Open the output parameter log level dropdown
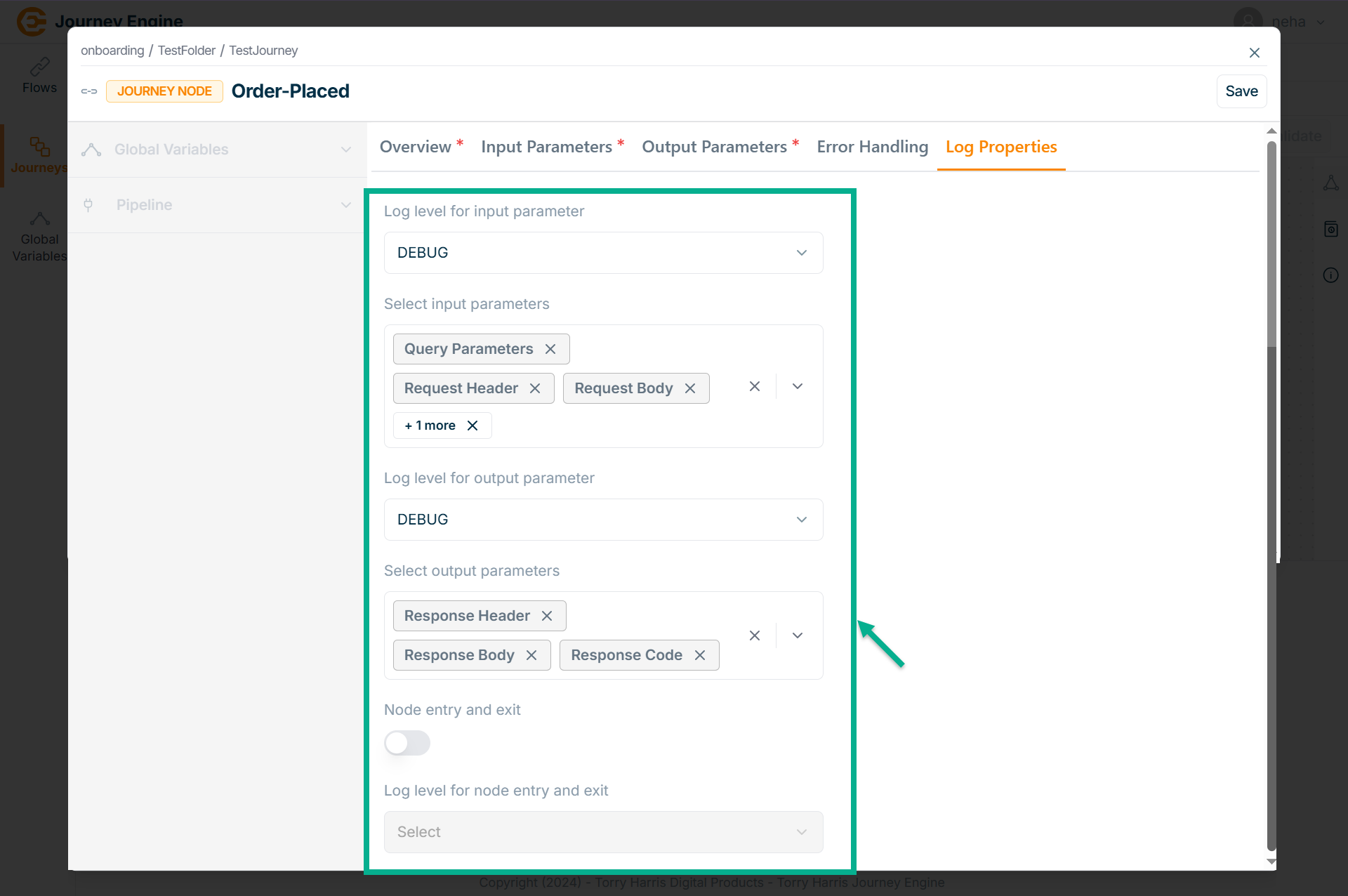 click(603, 520)
